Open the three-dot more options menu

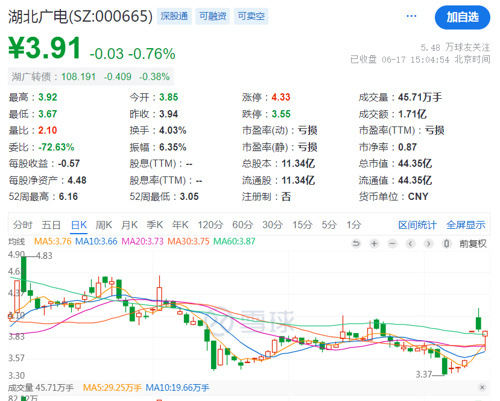coord(411,16)
